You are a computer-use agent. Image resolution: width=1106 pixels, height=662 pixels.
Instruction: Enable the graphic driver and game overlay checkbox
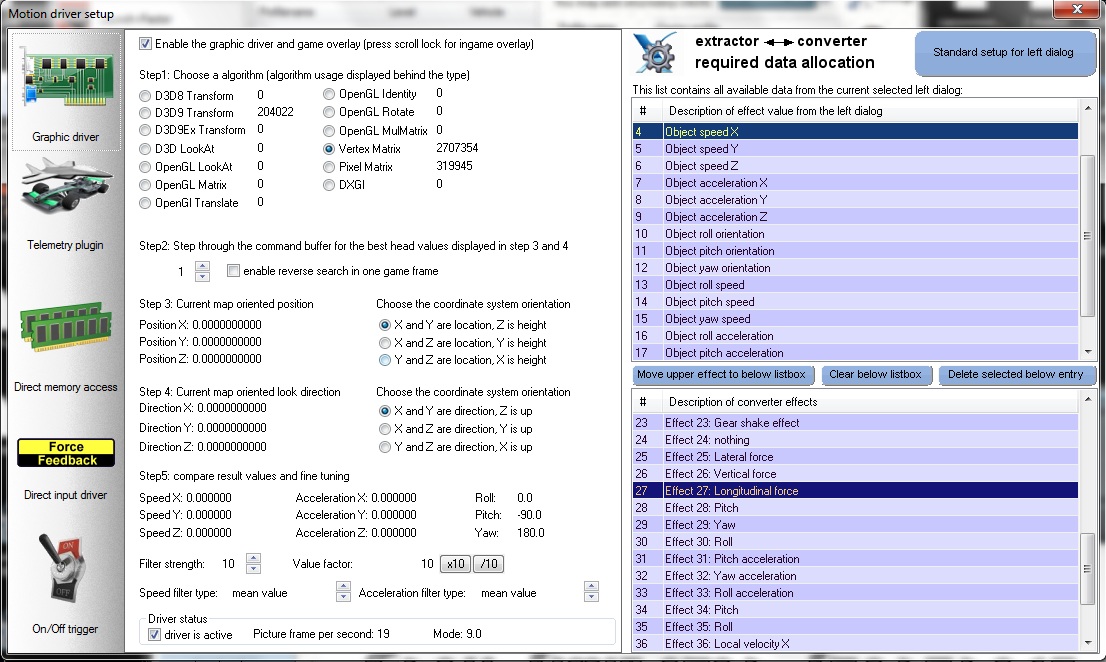[145, 44]
